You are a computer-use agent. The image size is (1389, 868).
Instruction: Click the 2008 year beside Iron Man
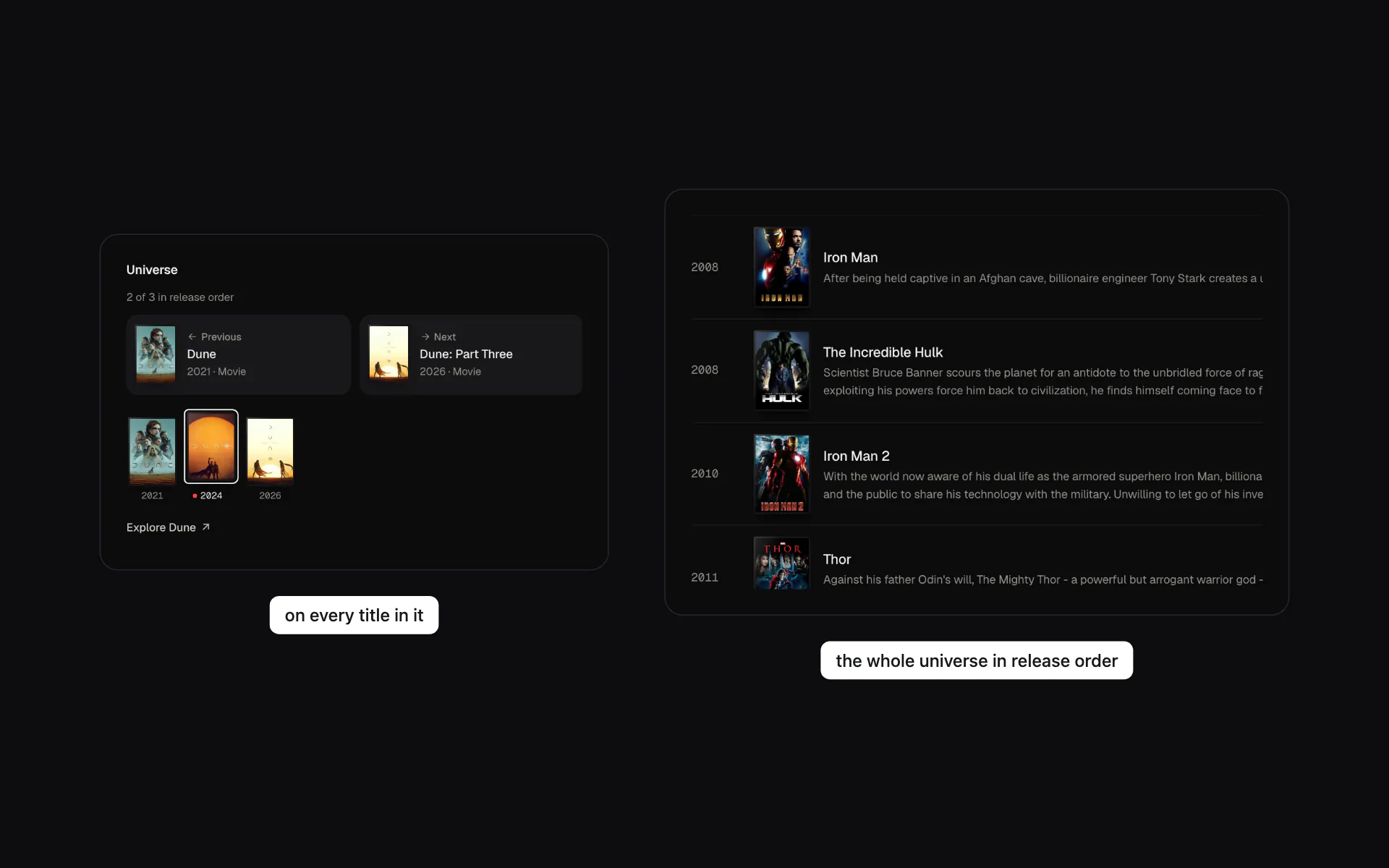(705, 267)
